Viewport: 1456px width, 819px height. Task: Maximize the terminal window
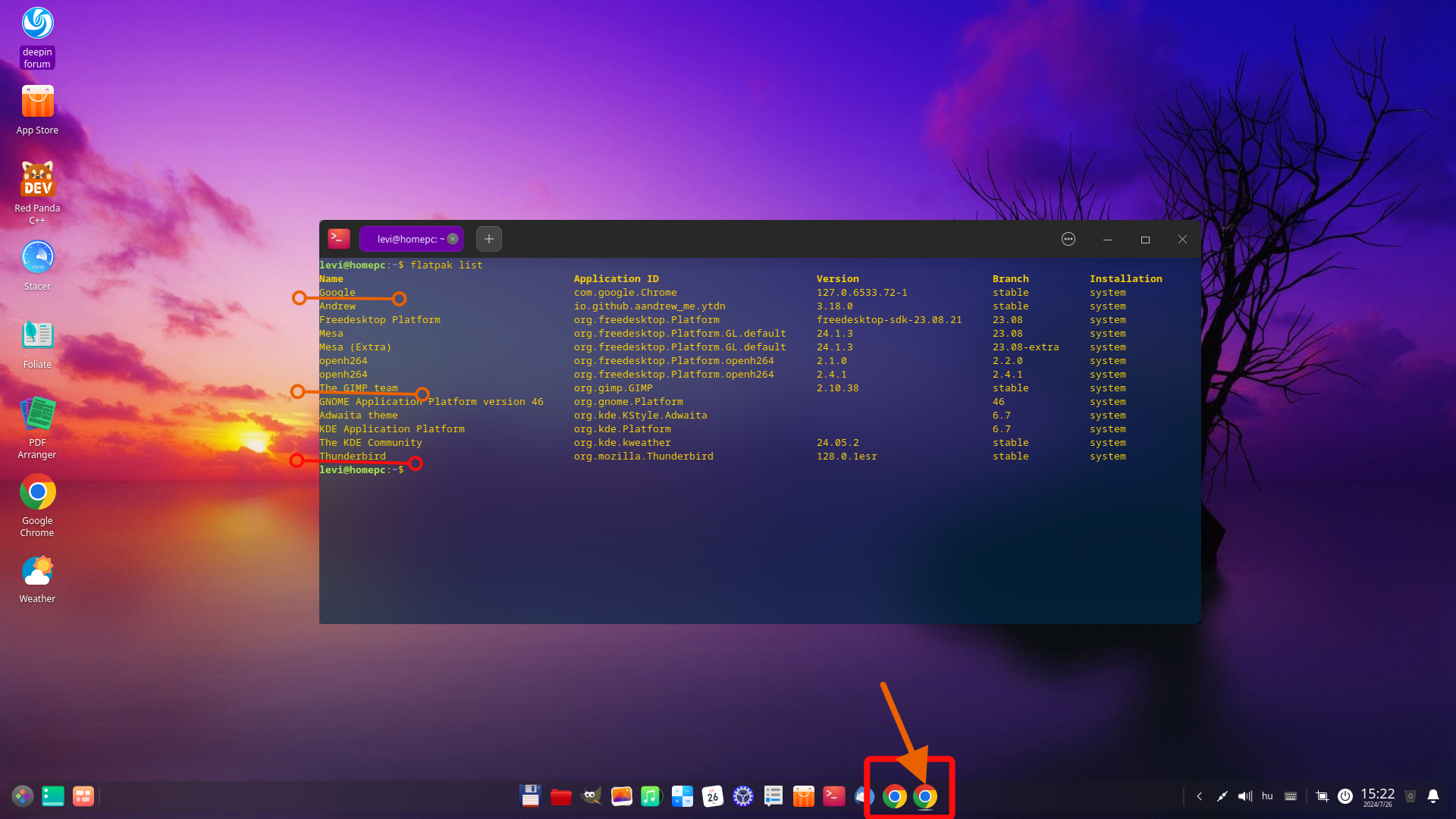1145,240
